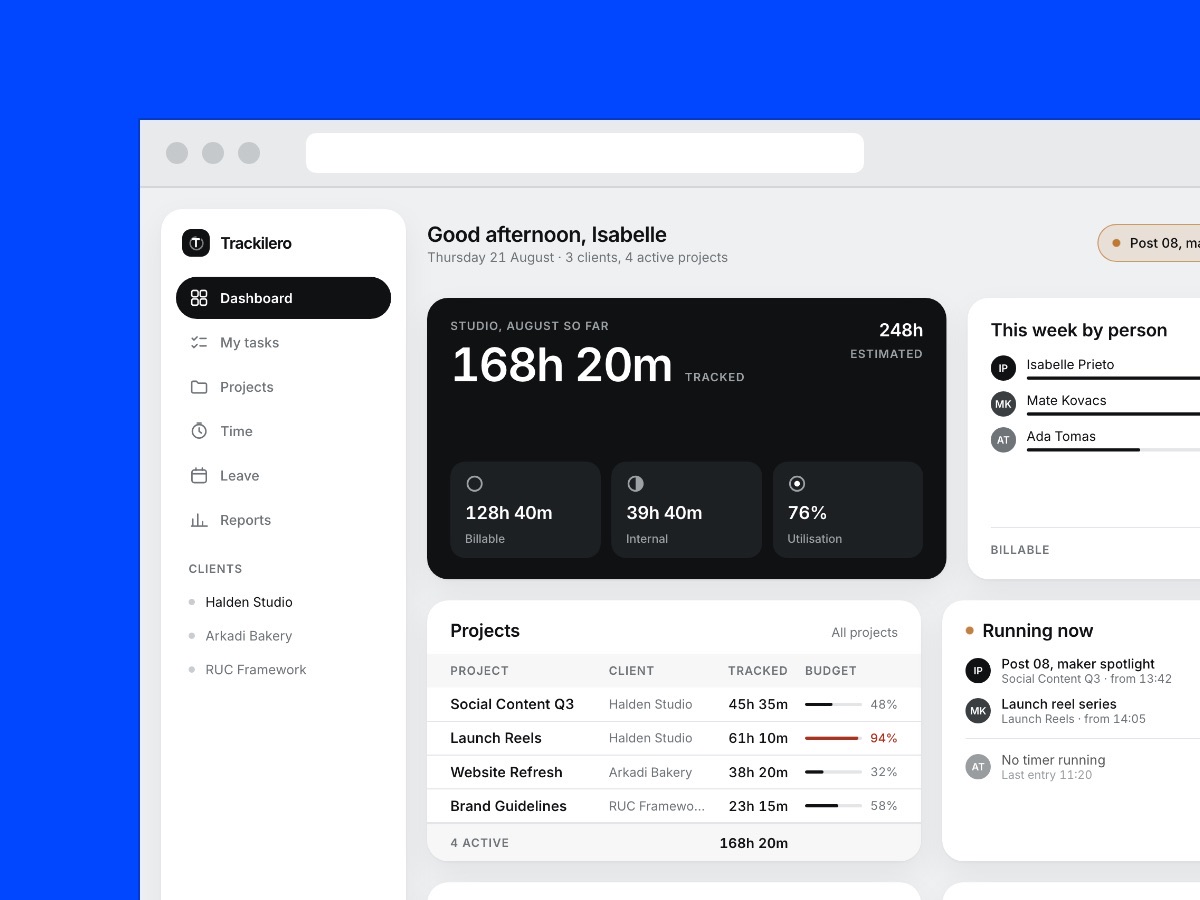The image size is (1200, 900).
Task: Go to My tasks
Action: point(283,342)
